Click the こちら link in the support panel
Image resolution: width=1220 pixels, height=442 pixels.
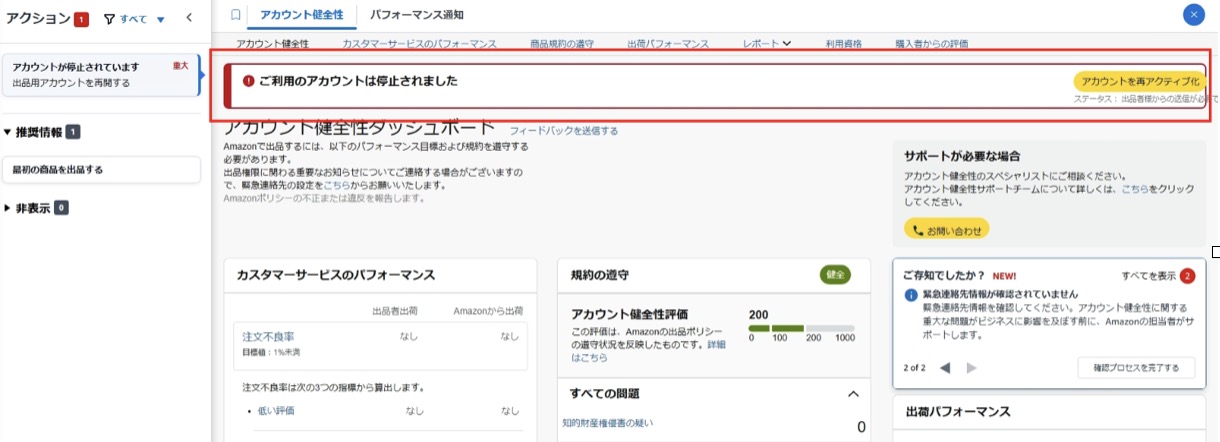tap(1134, 188)
